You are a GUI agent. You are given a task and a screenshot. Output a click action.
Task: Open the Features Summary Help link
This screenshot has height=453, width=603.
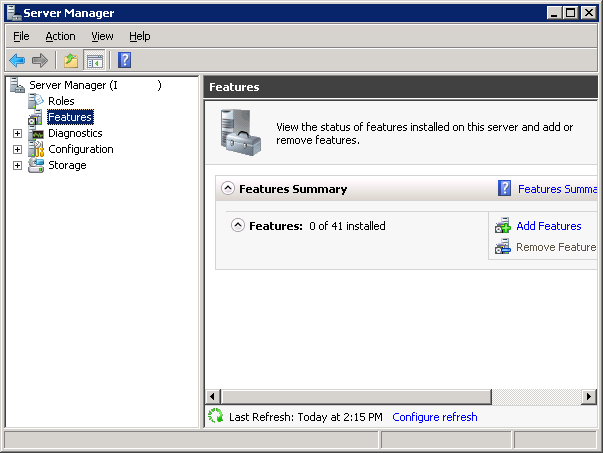[x=558, y=189]
